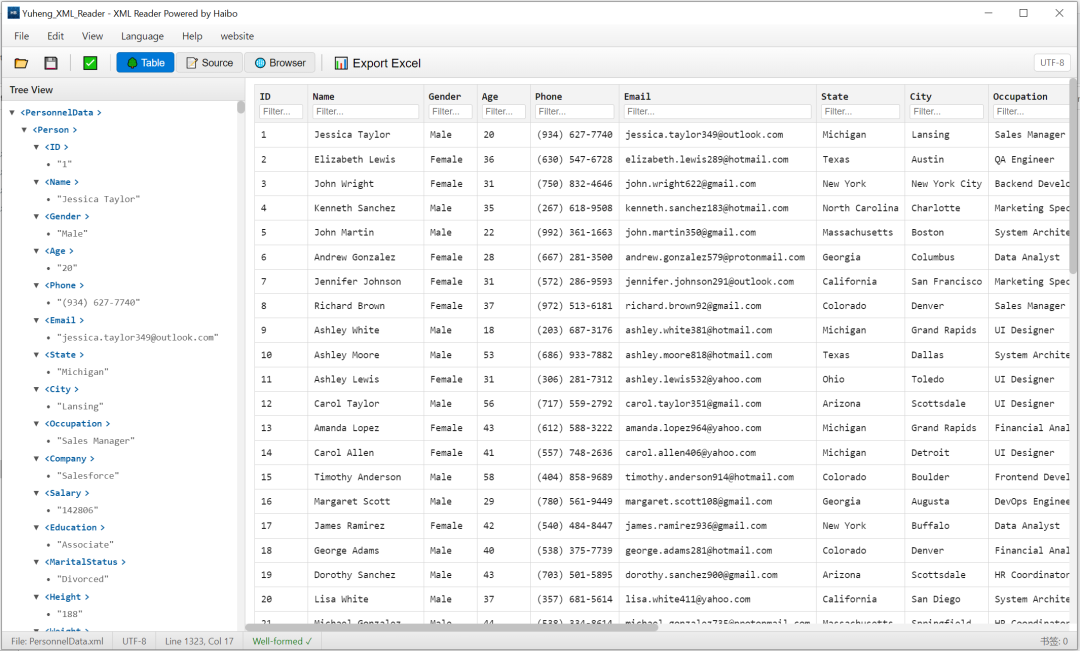Viewport: 1080px width, 651px height.
Task: Click the Name column header
Action: pyautogui.click(x=323, y=96)
